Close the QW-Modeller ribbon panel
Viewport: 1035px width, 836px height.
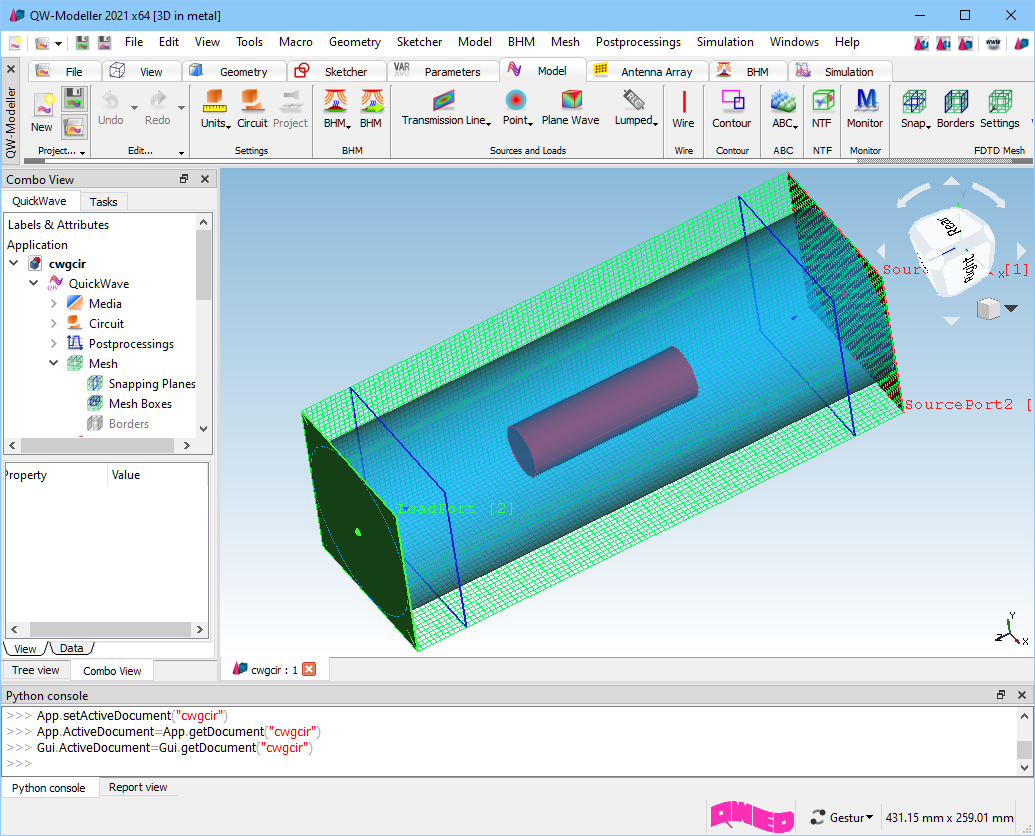(11, 69)
